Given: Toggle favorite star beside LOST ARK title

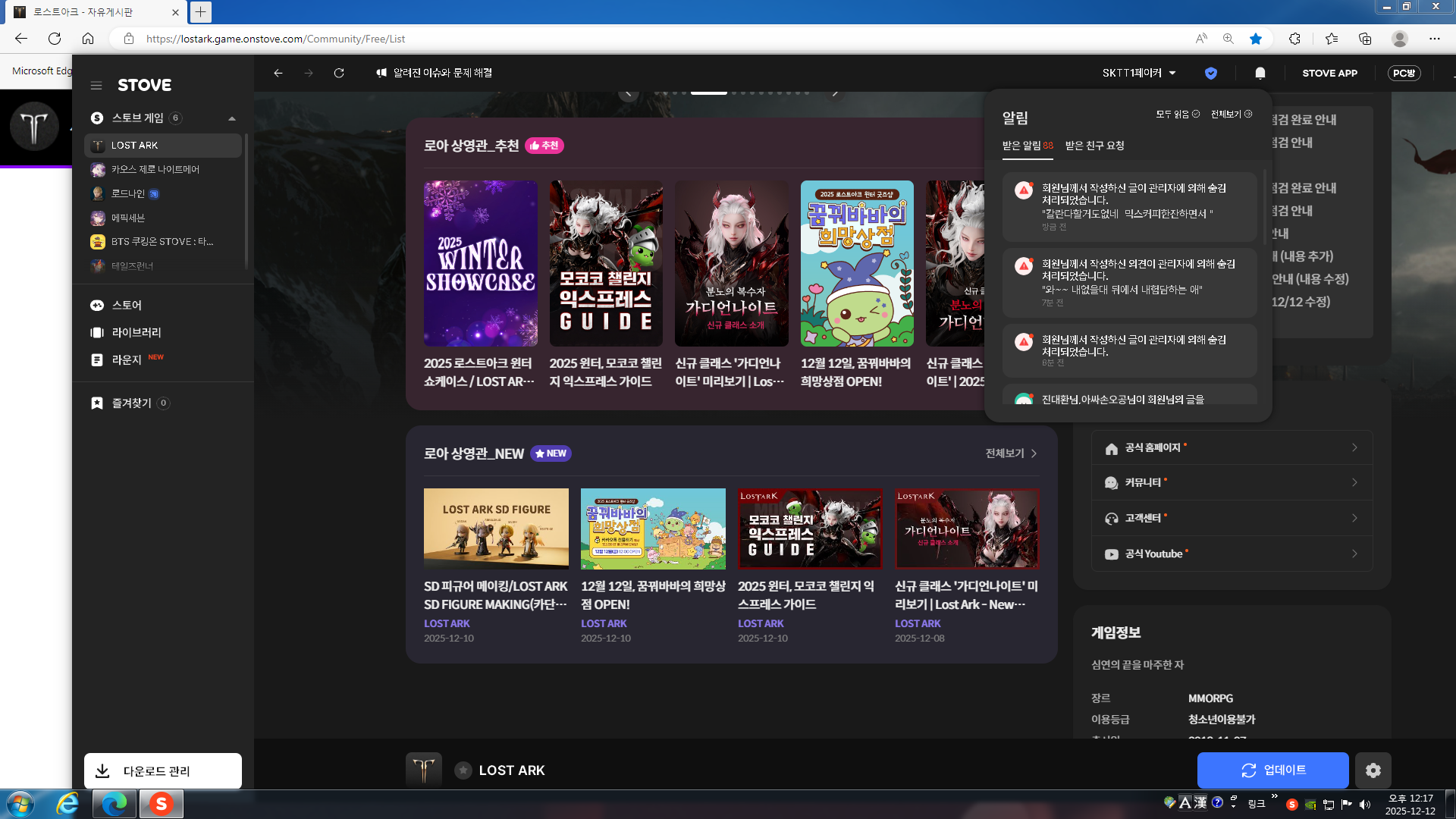Looking at the screenshot, I should click(x=463, y=770).
